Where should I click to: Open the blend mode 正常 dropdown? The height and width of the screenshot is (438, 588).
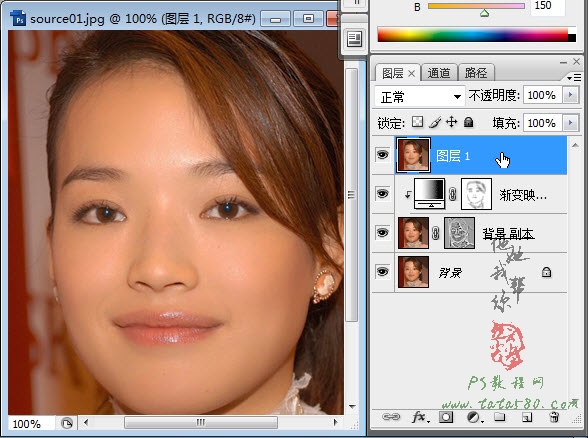pyautogui.click(x=419, y=97)
